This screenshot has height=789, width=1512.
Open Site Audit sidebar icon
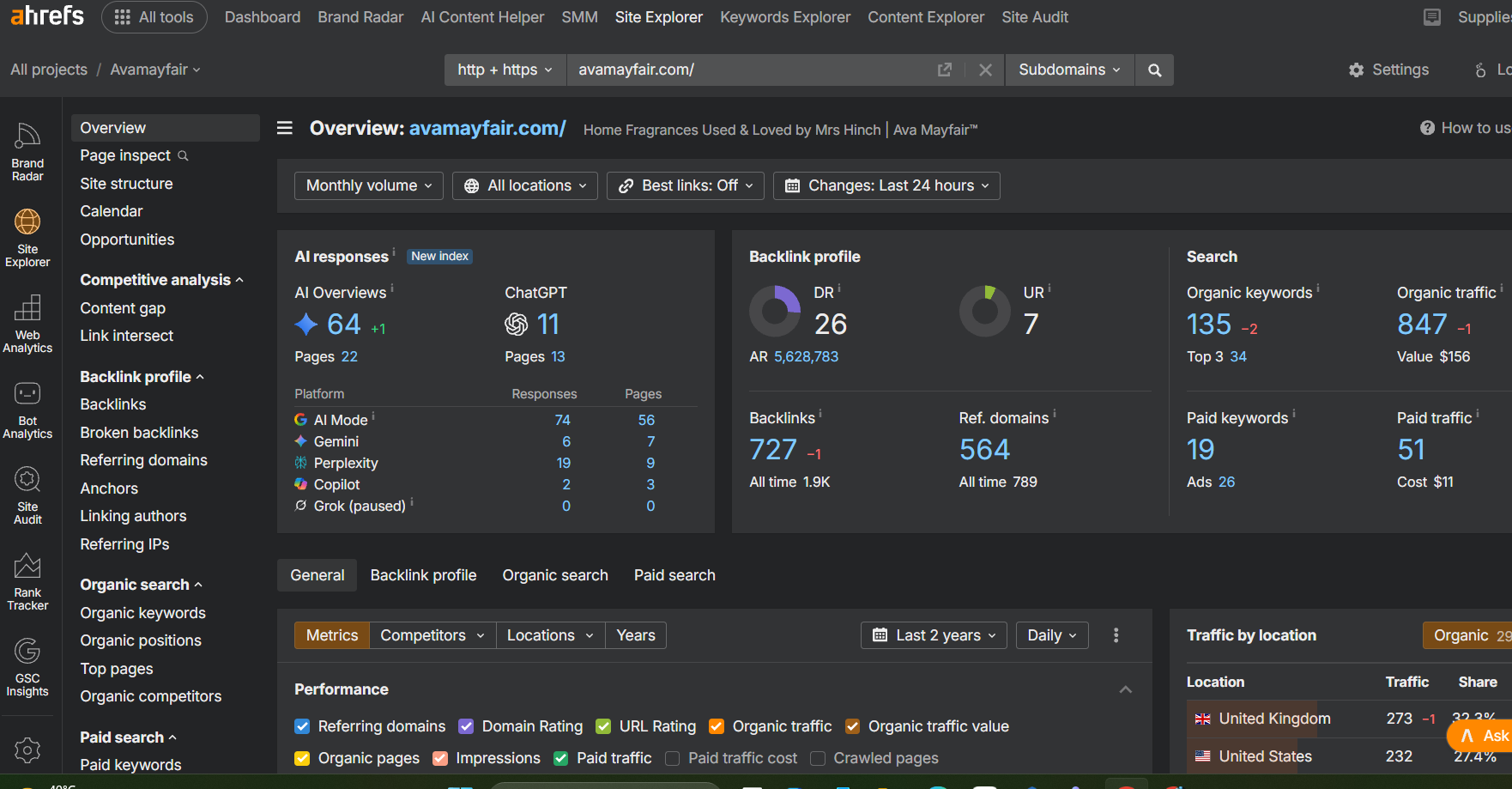point(27,495)
